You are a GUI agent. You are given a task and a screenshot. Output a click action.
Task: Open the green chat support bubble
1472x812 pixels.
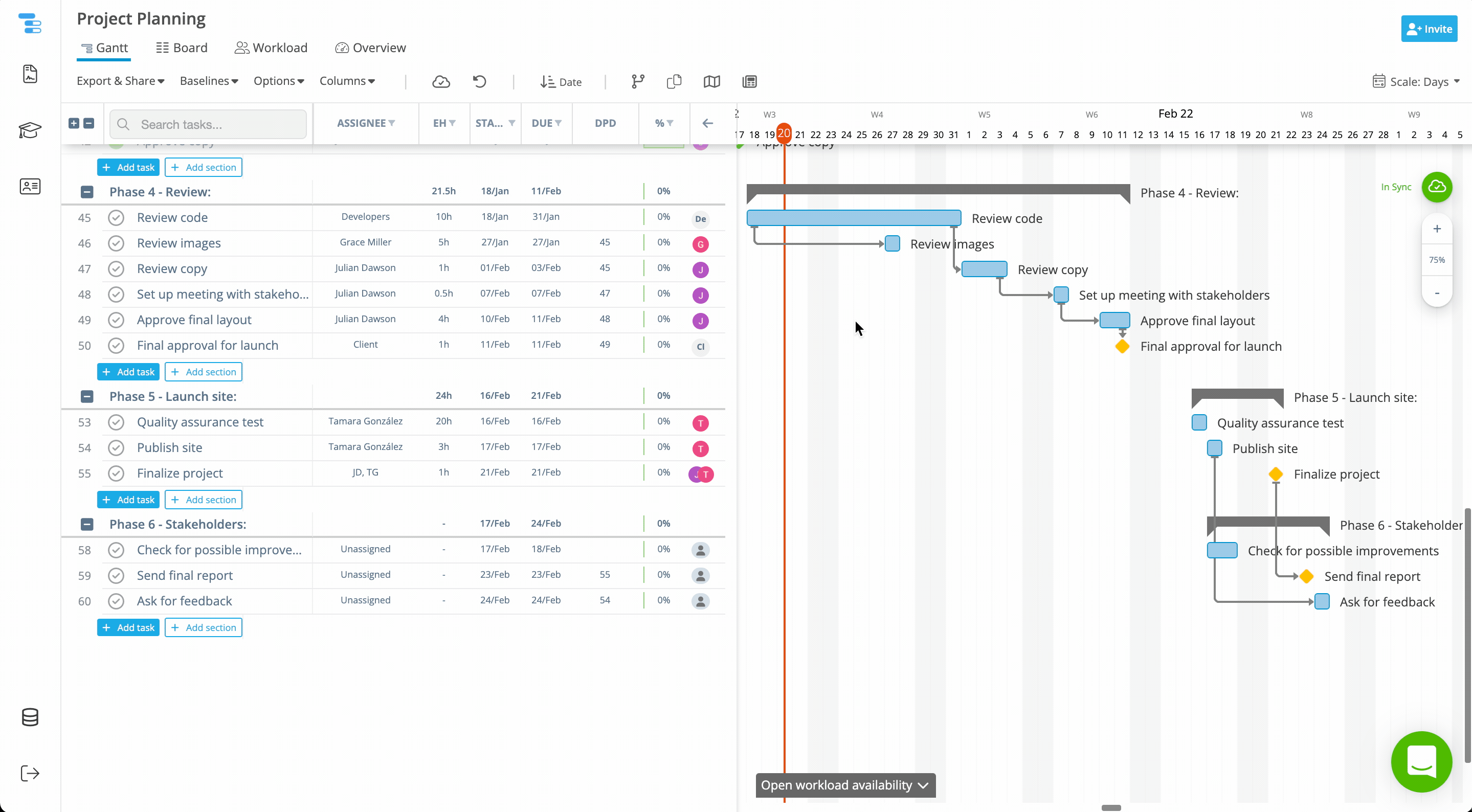(x=1421, y=761)
